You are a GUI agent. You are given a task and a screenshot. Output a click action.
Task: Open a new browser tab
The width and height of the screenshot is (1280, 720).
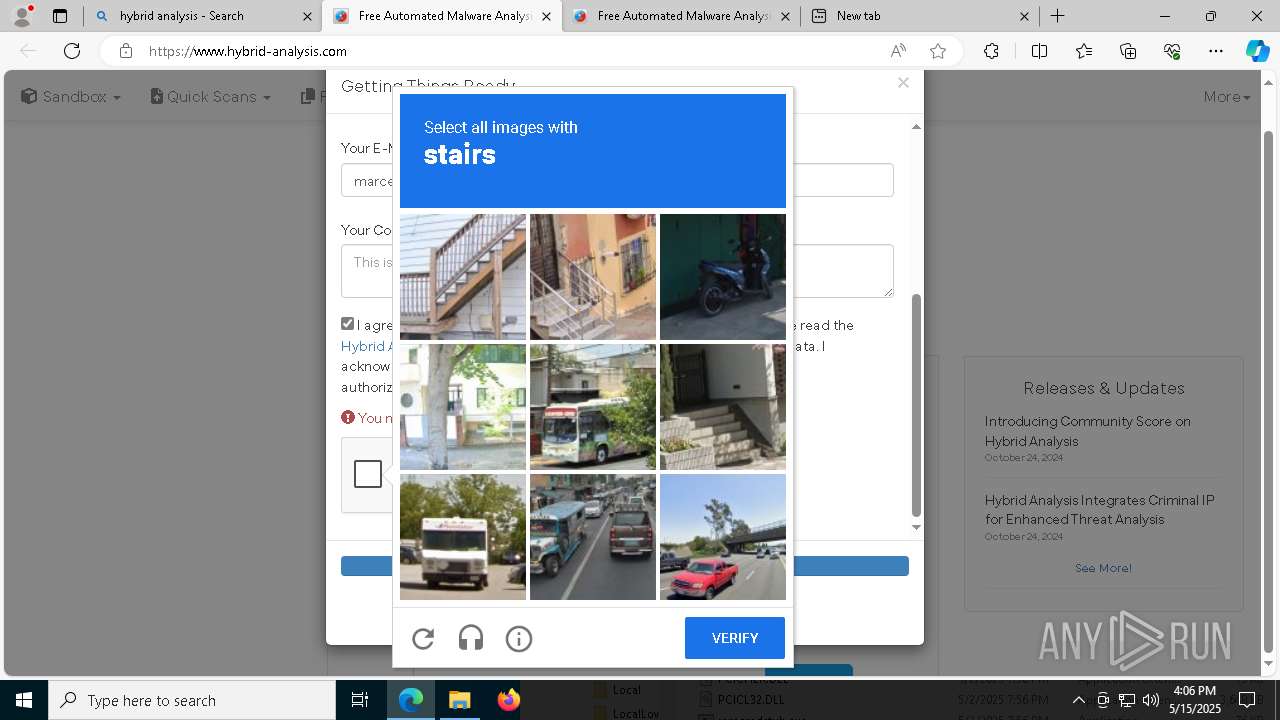1057,16
